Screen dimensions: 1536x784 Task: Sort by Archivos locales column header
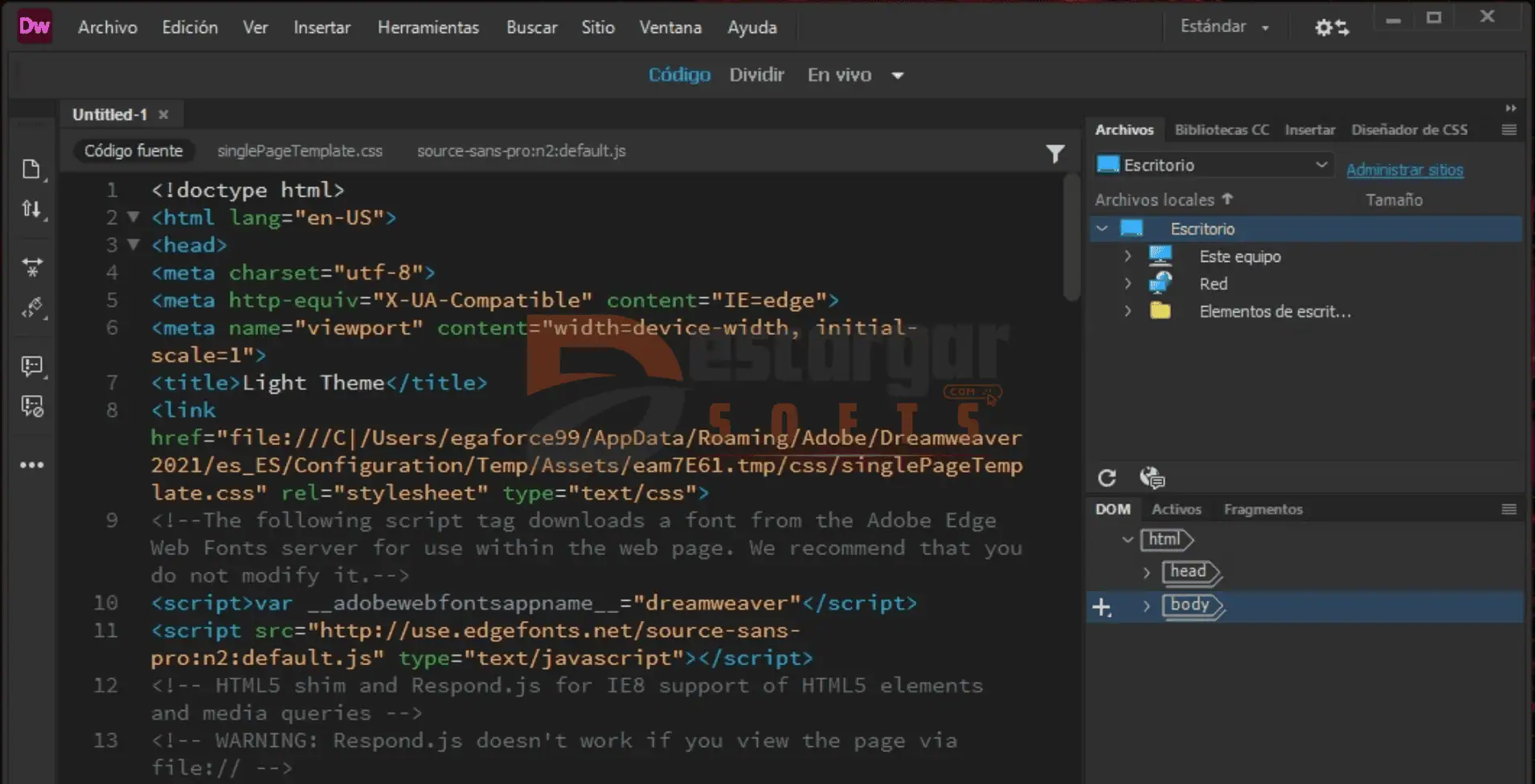point(1164,199)
